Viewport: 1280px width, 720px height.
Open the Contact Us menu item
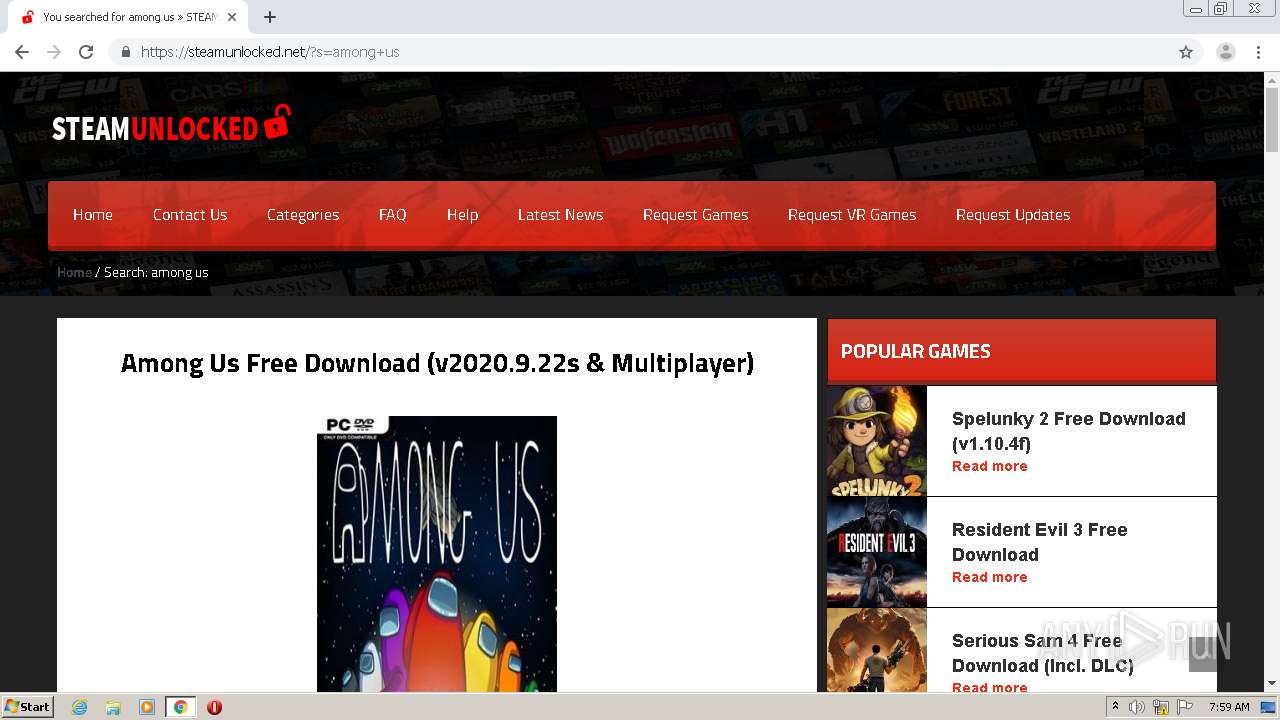[190, 215]
